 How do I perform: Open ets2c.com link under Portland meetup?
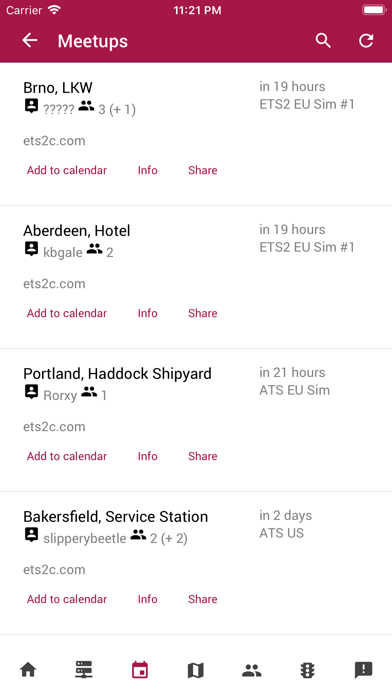click(54, 427)
